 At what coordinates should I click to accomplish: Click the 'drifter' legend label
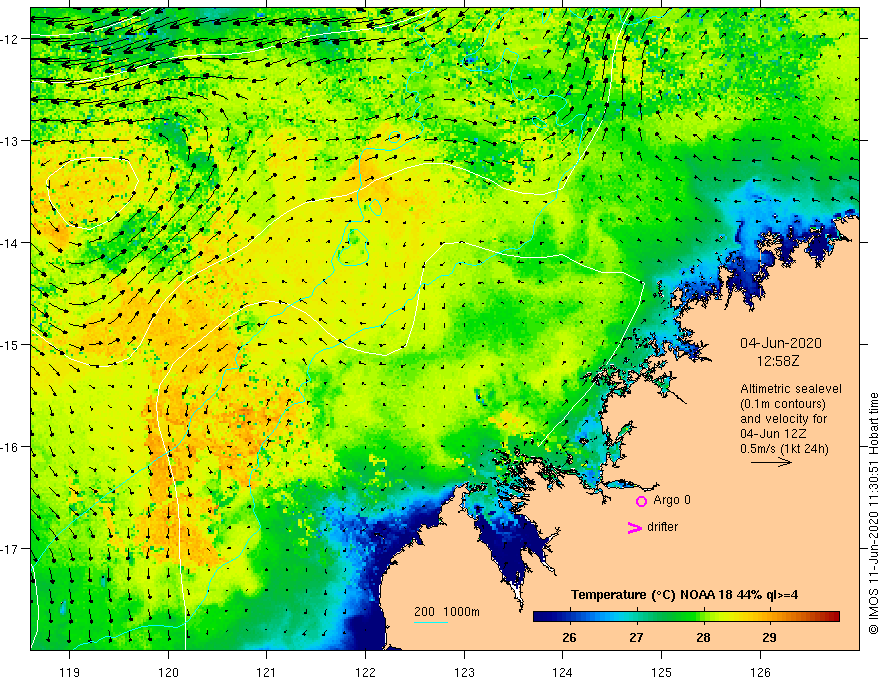[x=662, y=527]
